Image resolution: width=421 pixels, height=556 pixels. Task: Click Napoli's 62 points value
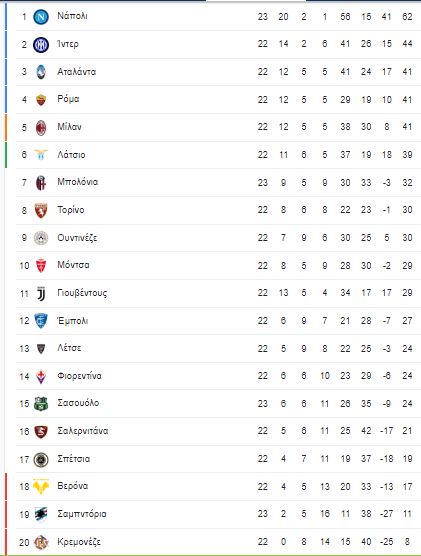click(x=407, y=17)
